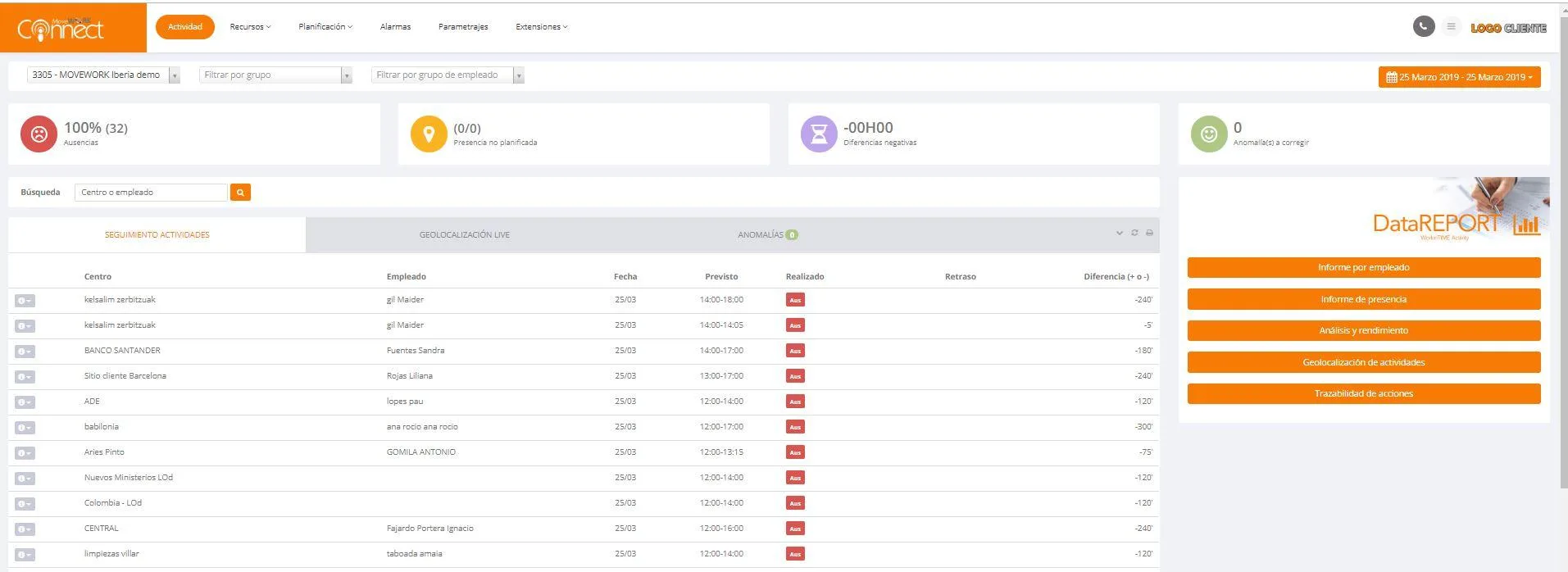Click the Aus badge for Colombia - LOd
Image resolution: width=1568 pixels, height=572 pixels.
[x=795, y=503]
